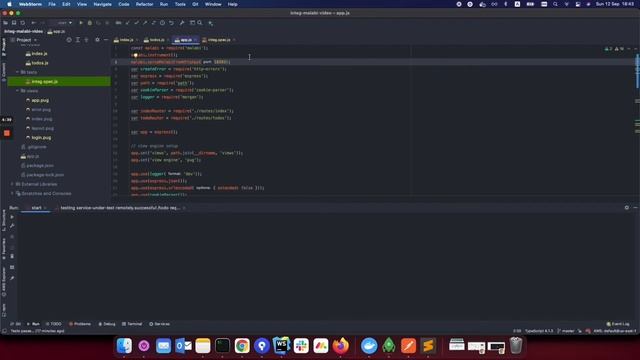Select the app.js editor tab
This screenshot has height=360, width=640.
tap(186, 40)
